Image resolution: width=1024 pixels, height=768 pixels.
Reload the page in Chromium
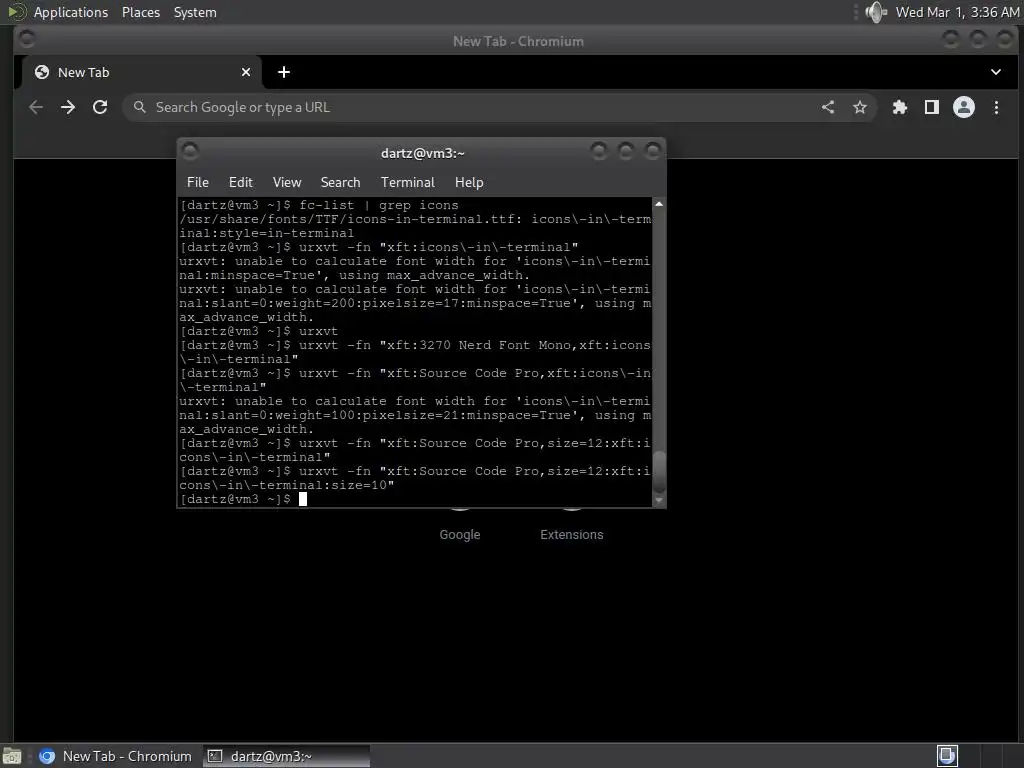tap(100, 107)
